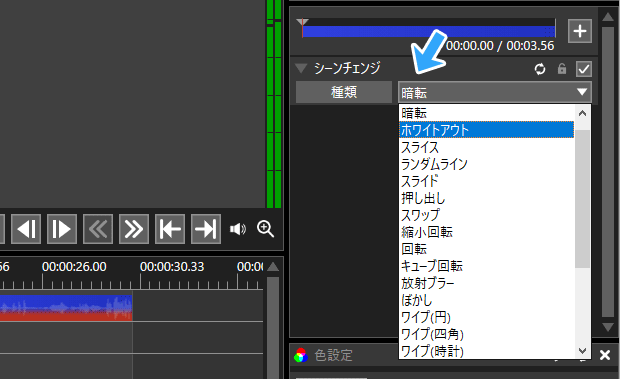Image resolution: width=620 pixels, height=379 pixels.
Task: Click the speaker volume icon
Action: 238,229
